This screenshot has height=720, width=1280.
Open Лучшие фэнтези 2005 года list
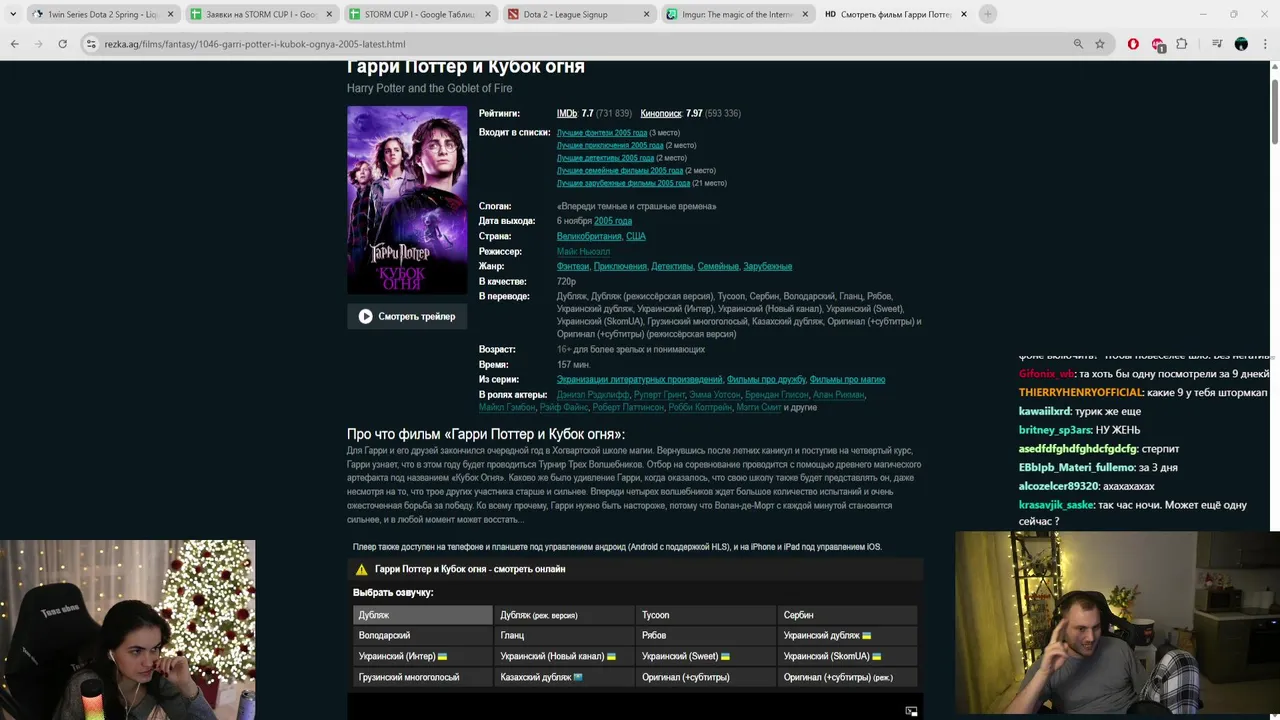(602, 133)
